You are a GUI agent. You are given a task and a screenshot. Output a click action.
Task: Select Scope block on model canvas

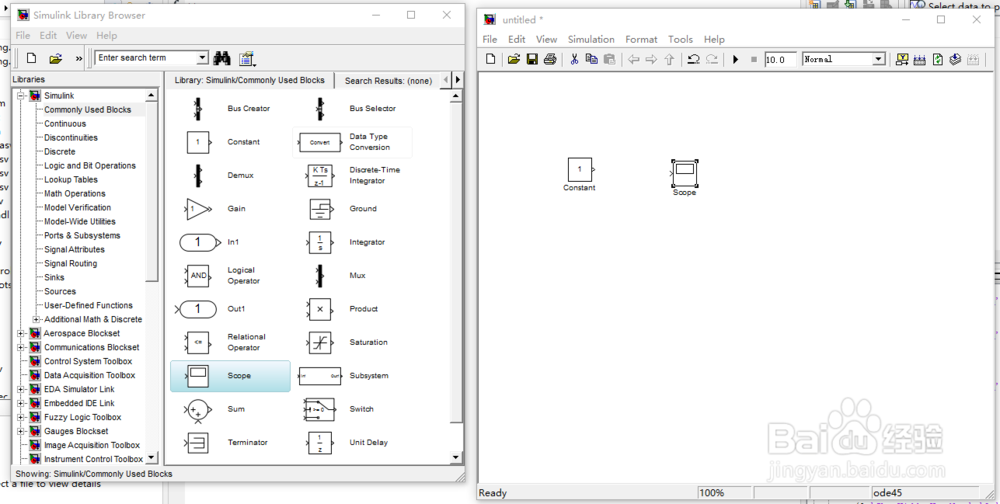[x=684, y=173]
